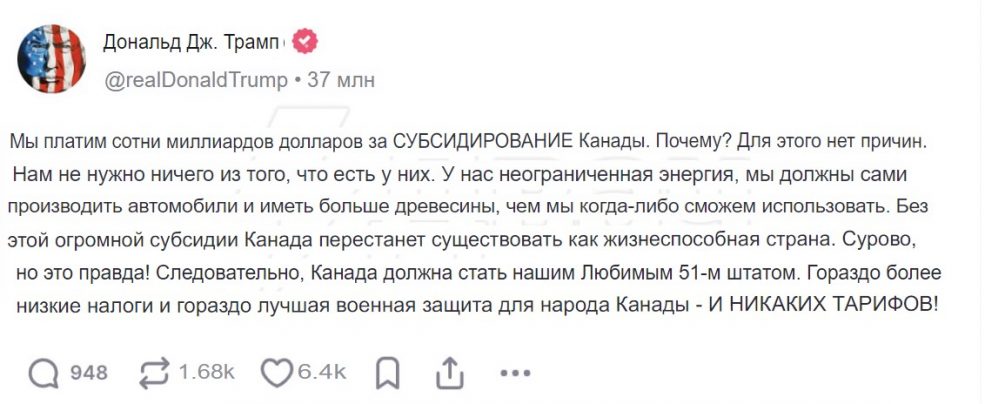Open the three-dot more options menu
Screen dimensions: 1005x404
coord(514,373)
